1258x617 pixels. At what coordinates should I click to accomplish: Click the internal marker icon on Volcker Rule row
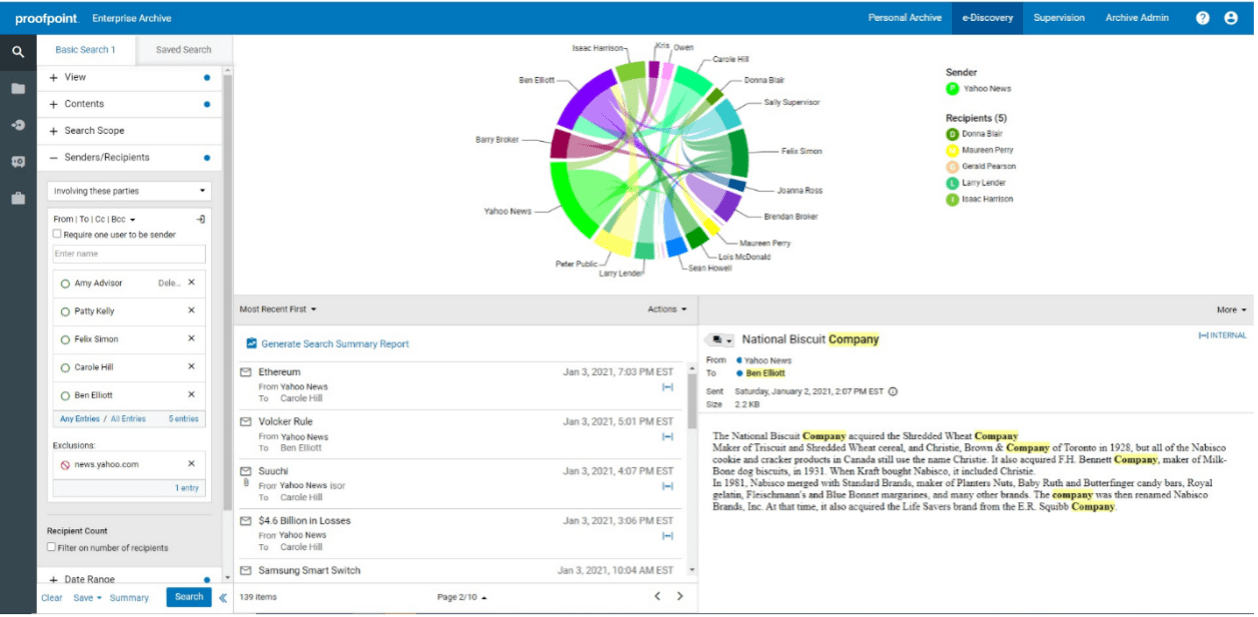[668, 437]
